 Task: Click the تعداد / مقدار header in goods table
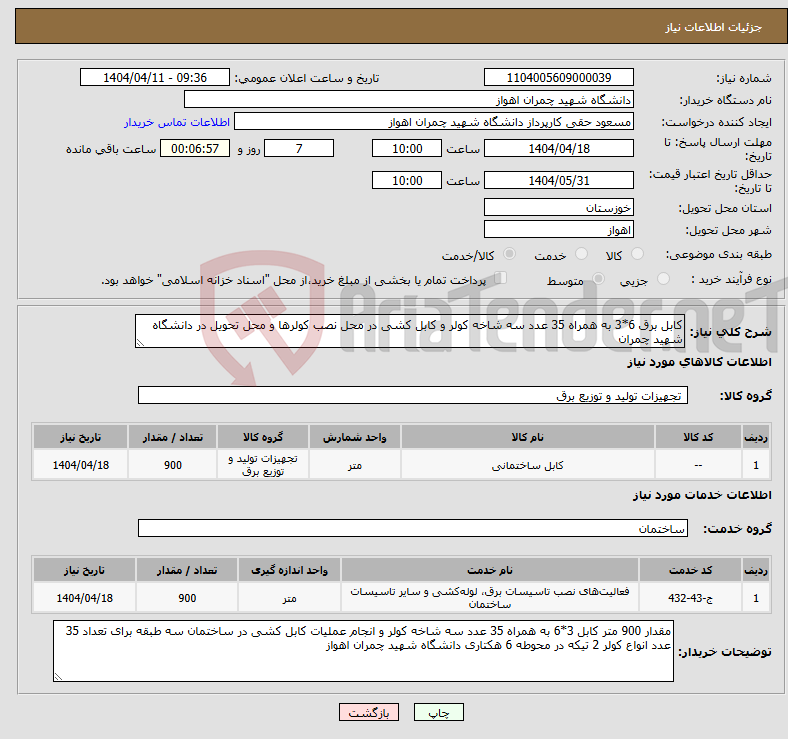[x=172, y=437]
